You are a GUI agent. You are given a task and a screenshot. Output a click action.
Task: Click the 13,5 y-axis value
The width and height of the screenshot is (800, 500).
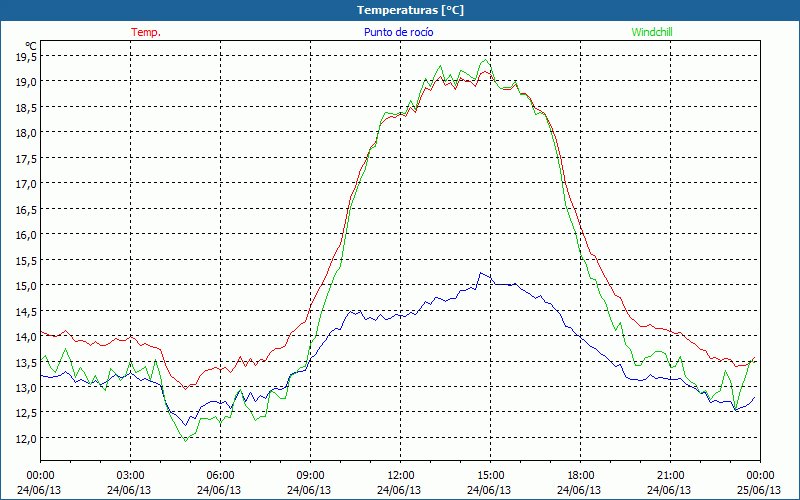coord(26,362)
